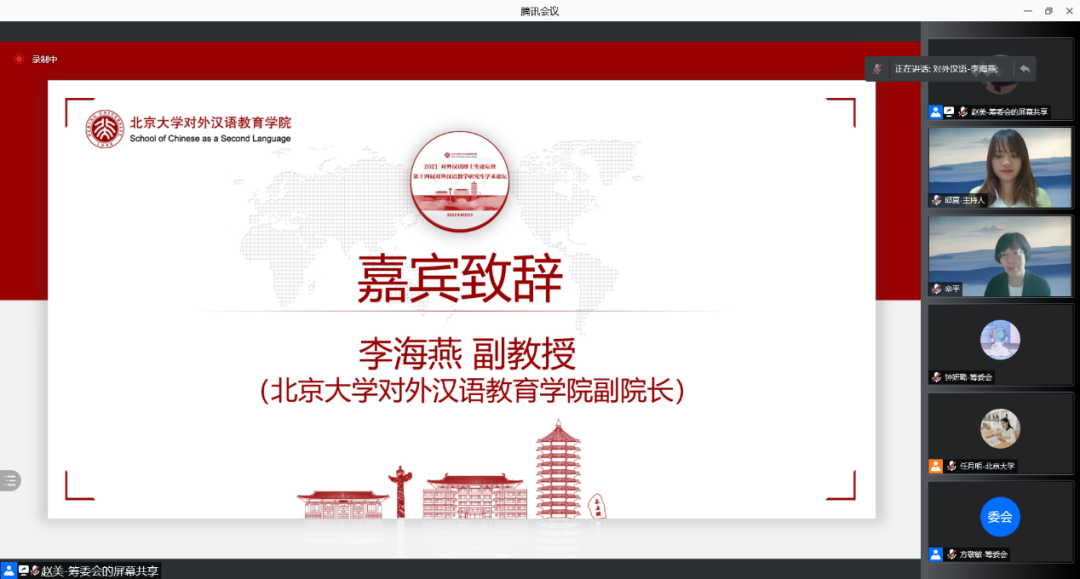Click the muted mic icon beside 幸平

[937, 289]
